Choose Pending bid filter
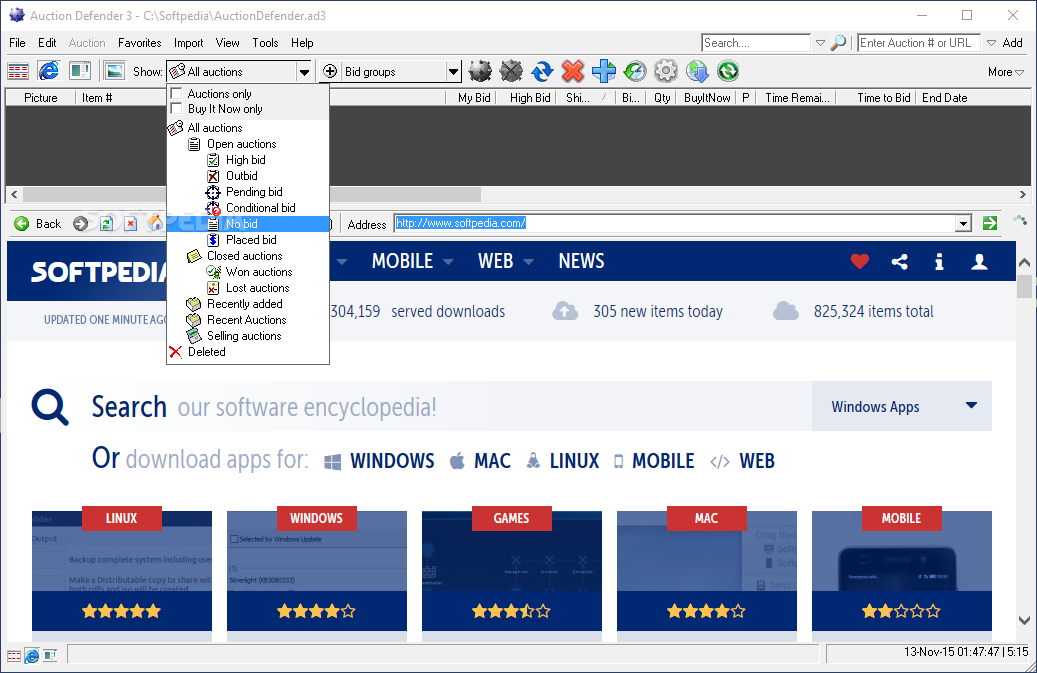Screen dimensions: 1037x673 click(x=254, y=192)
